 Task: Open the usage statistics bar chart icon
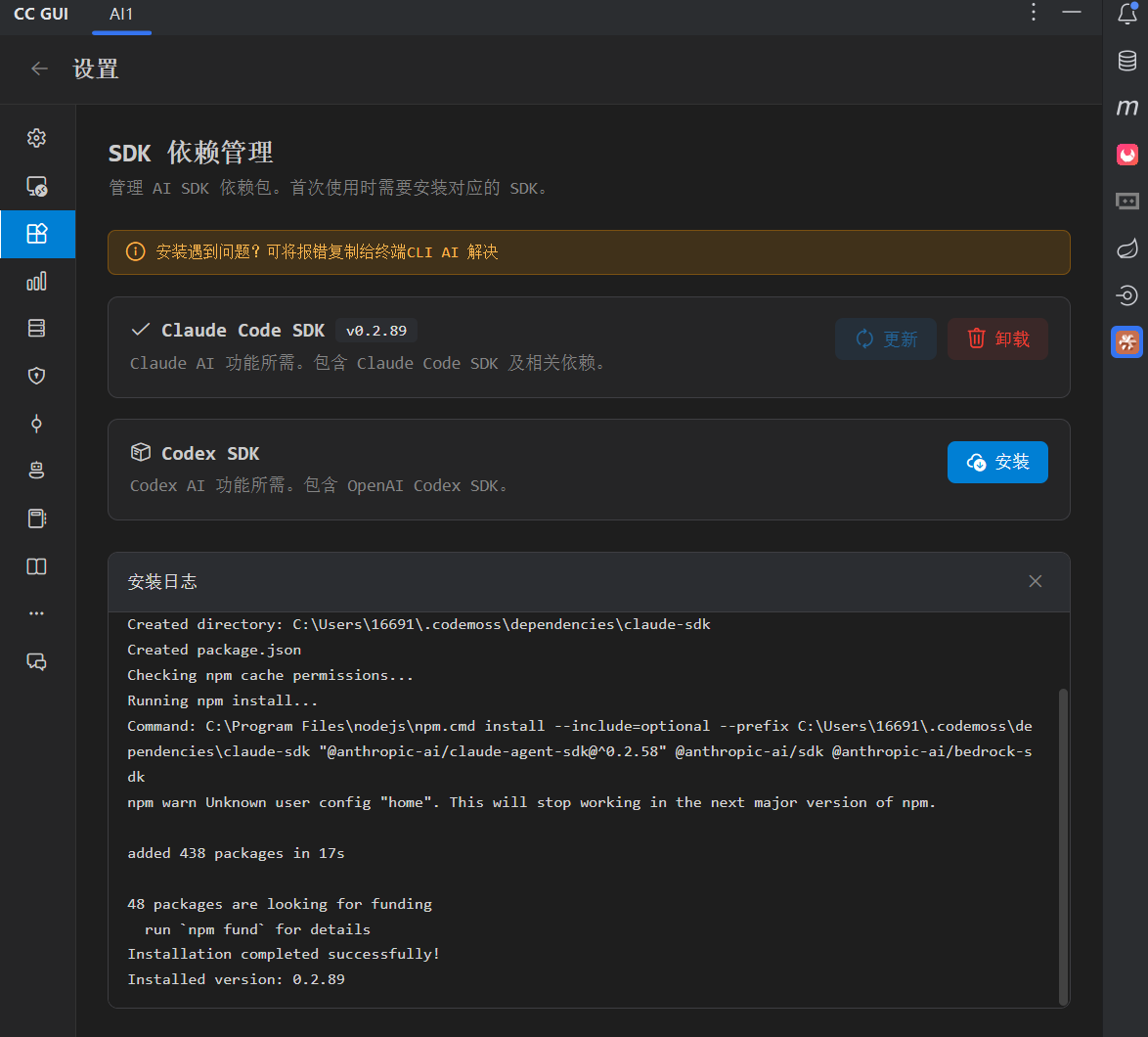[36, 281]
